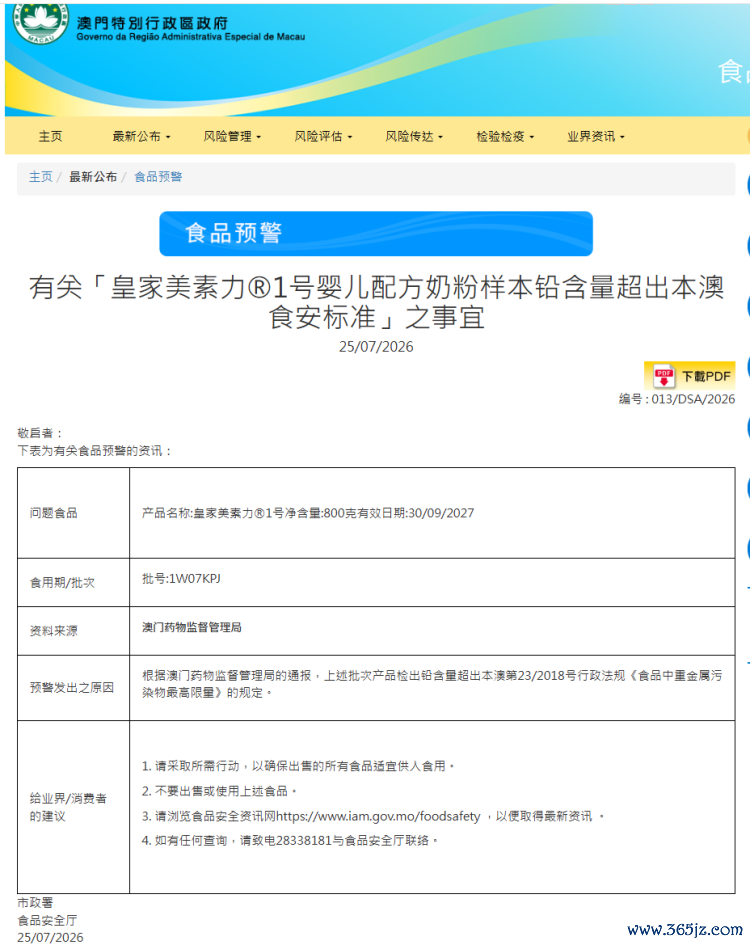Click the publish date under the title

point(376,347)
